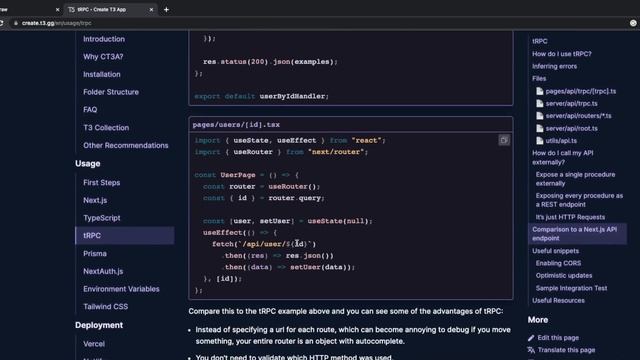Jump to Sample Integration Test section

coord(571,288)
